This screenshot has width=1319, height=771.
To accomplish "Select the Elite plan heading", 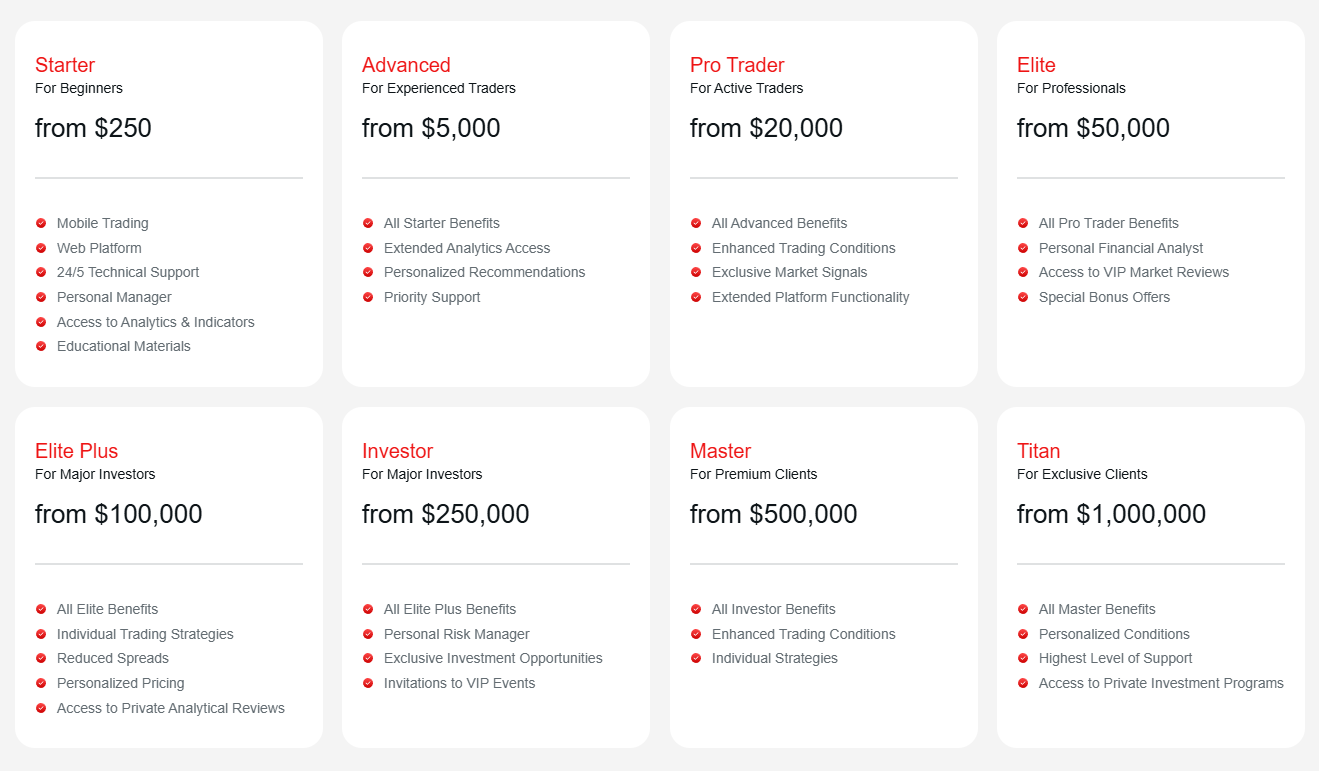I will coord(1036,65).
